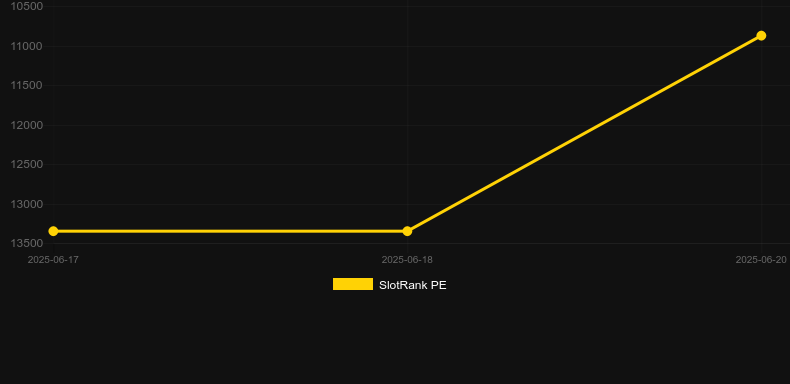
Task: Click horizontal gridline at 12000 in chart center
Action: [x=407, y=125]
